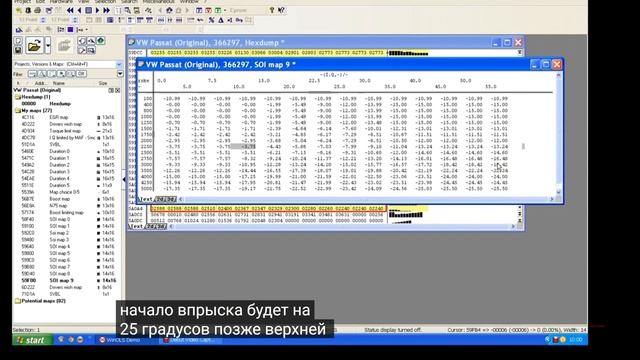This screenshot has width=640, height=360.
Task: Switch to 2d/3d tab in SOI map 9 window
Action: 166,199
